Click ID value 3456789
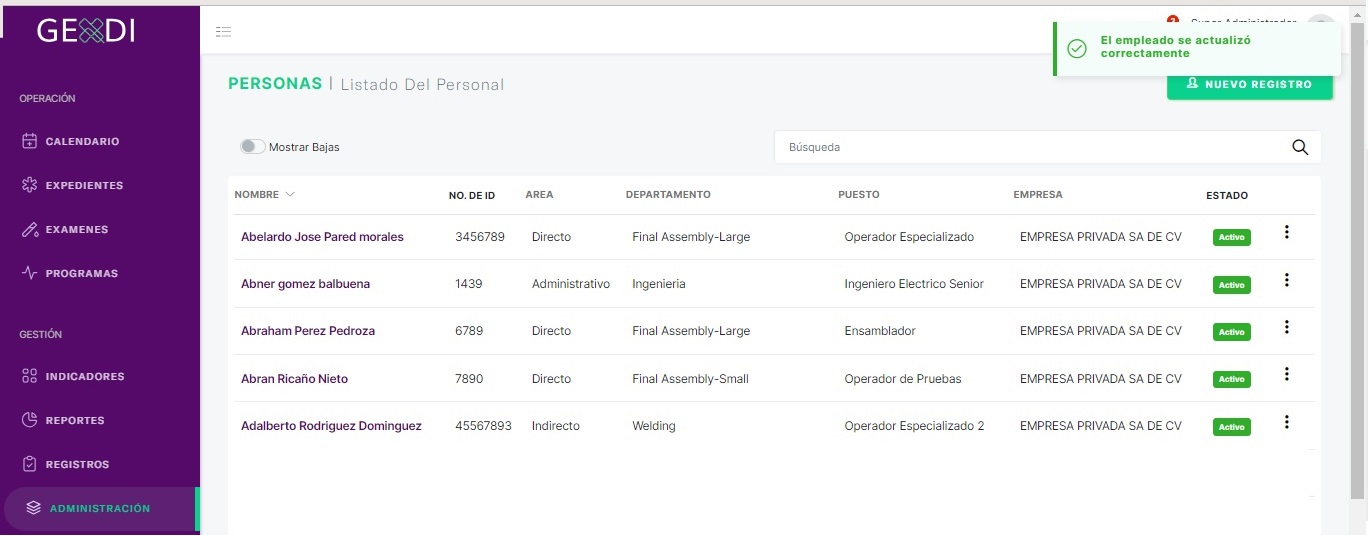 click(480, 237)
